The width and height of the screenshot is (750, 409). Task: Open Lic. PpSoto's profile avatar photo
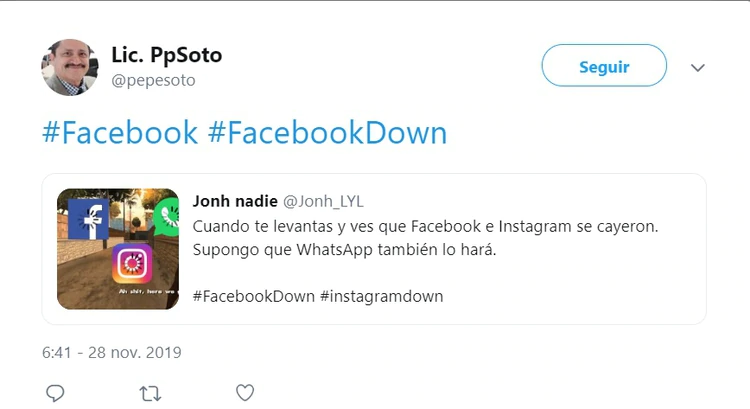(x=70, y=67)
